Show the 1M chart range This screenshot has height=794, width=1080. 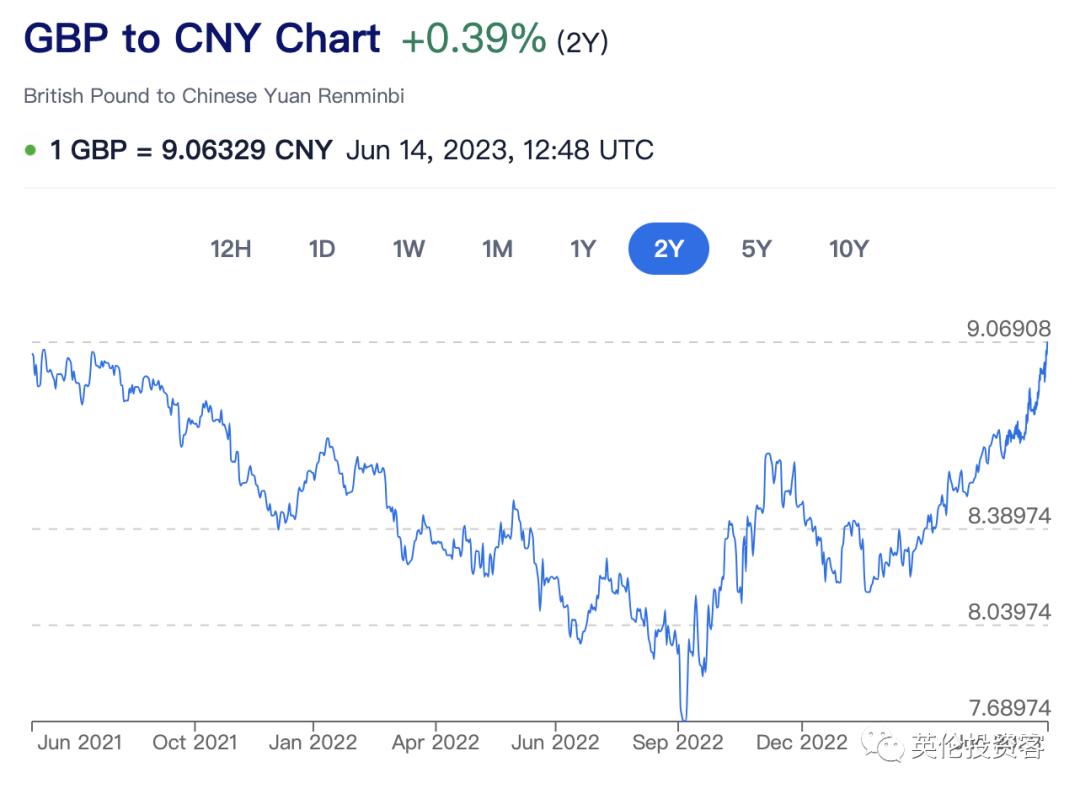497,249
